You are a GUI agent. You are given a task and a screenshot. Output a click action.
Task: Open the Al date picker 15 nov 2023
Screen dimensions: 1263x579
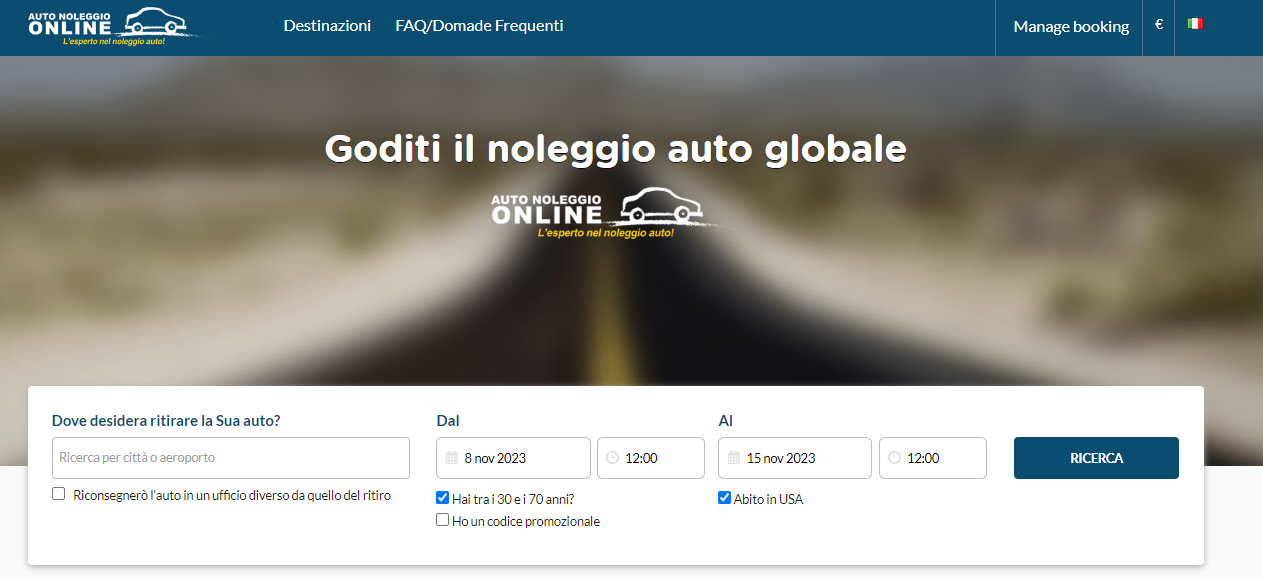(795, 458)
